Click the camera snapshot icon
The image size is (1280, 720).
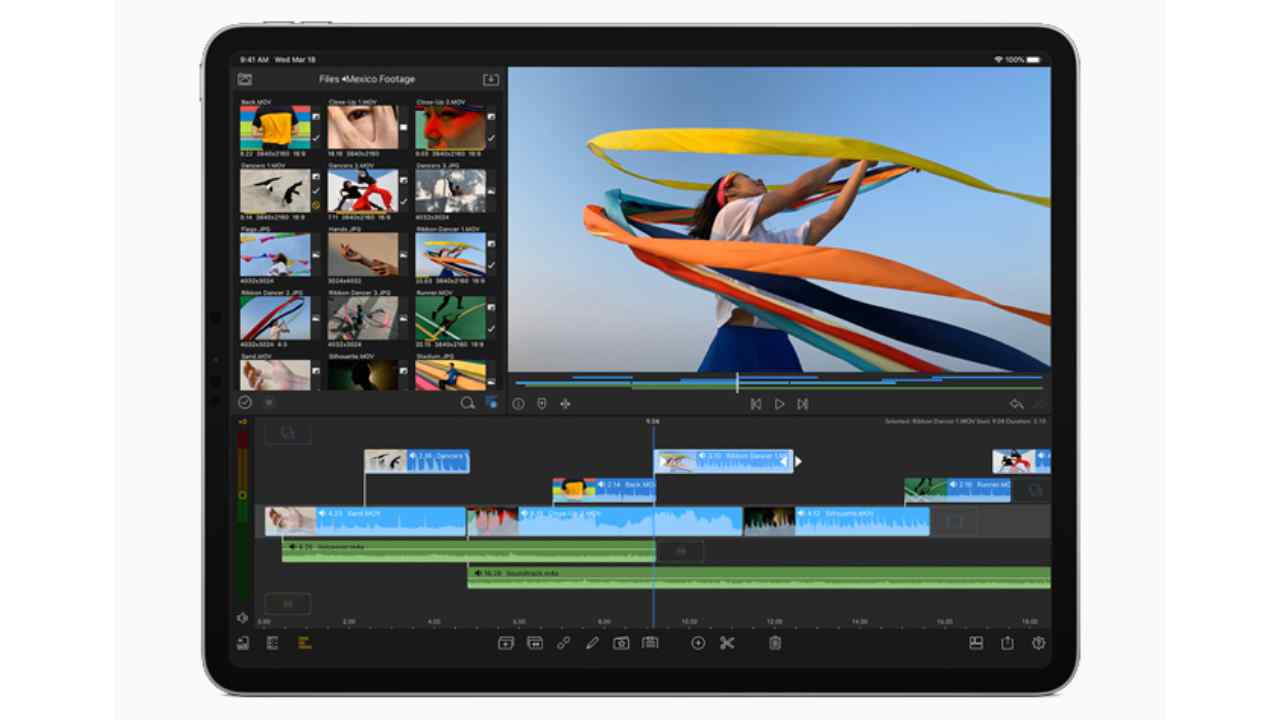tap(621, 643)
